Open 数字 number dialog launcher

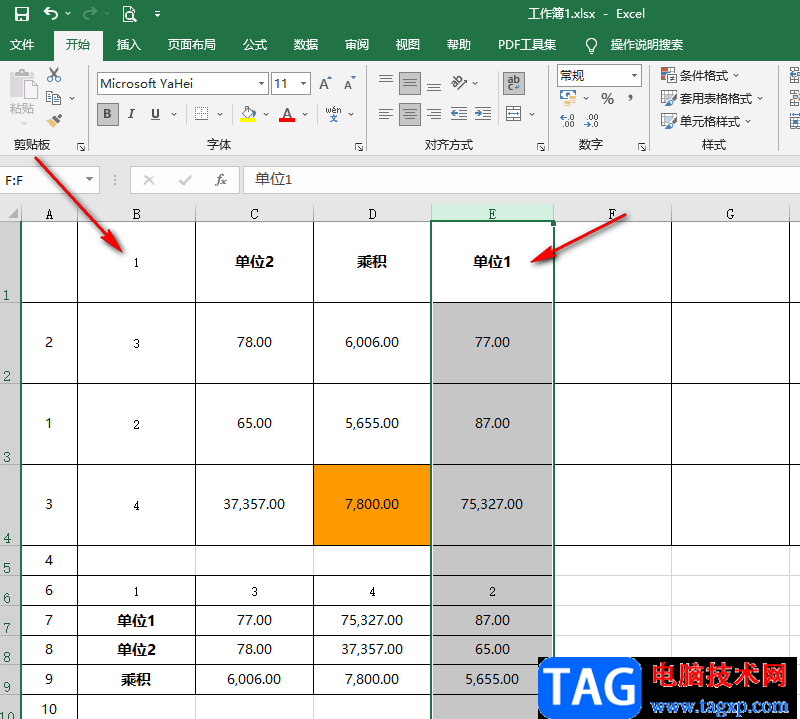click(642, 147)
